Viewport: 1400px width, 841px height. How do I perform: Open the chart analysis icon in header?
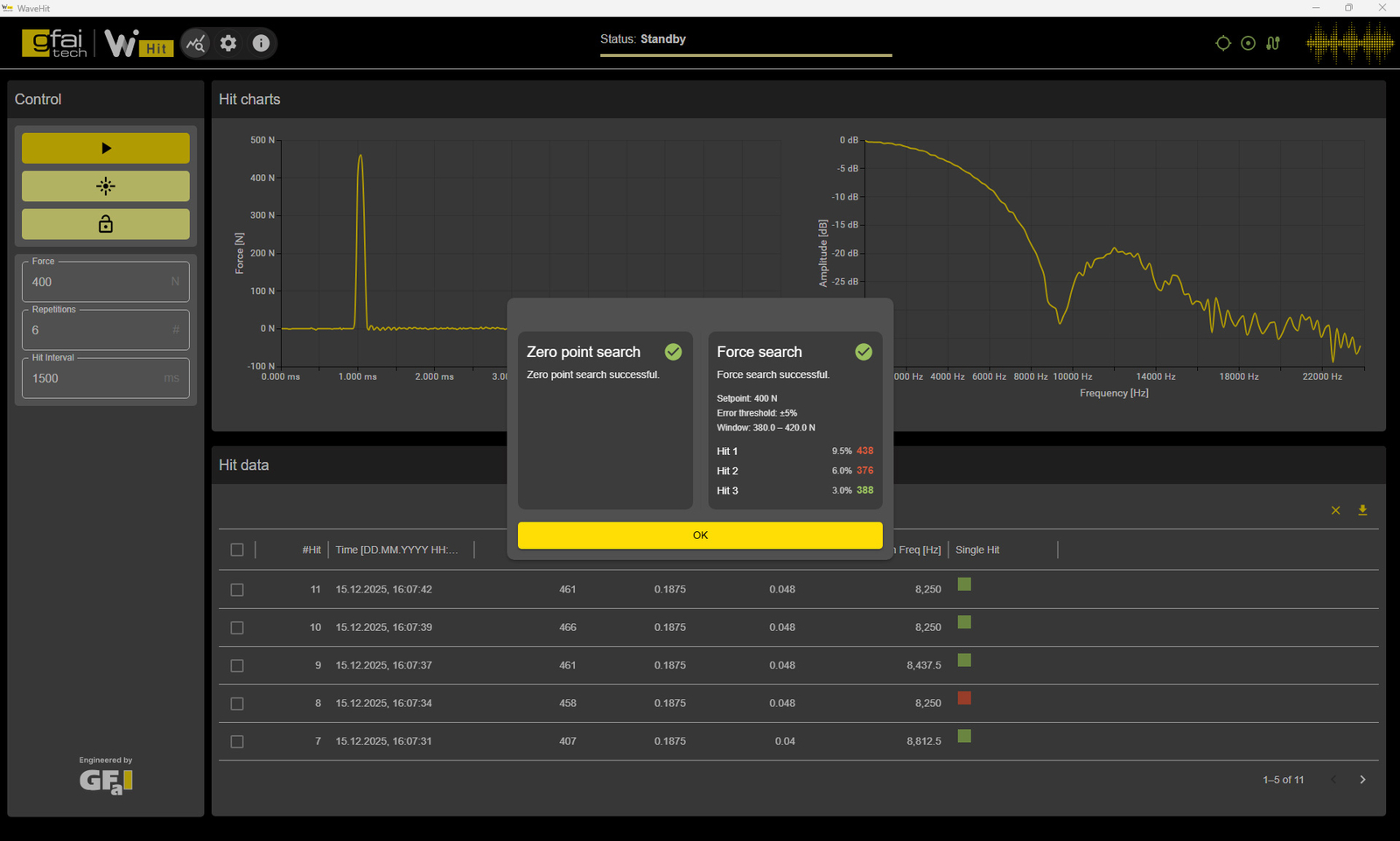[196, 43]
